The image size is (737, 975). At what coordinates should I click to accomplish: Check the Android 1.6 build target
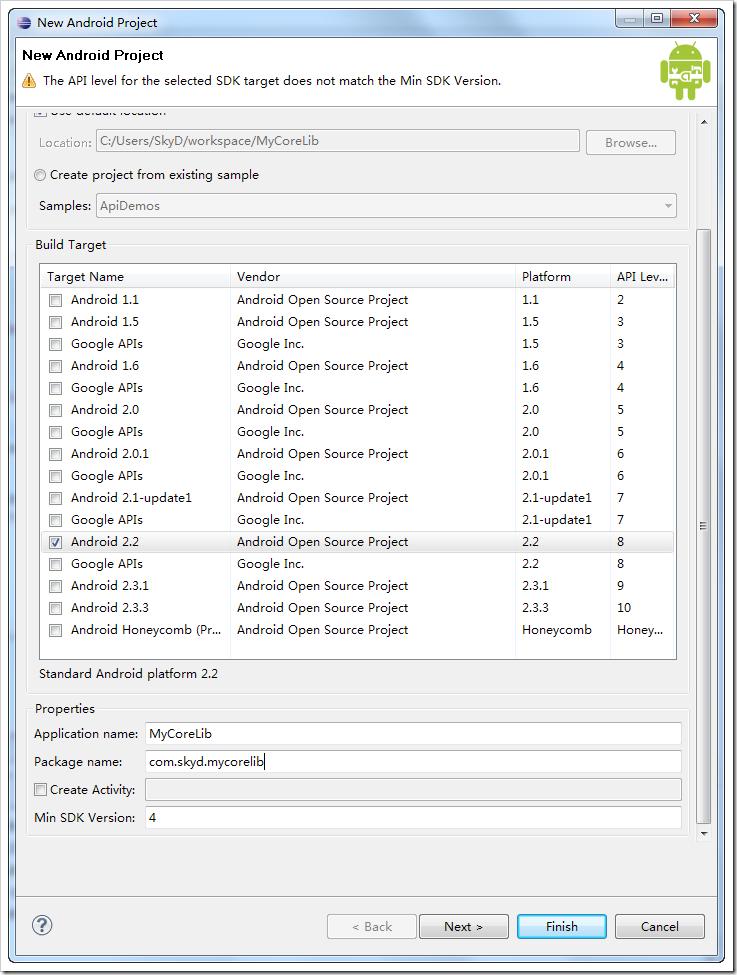pos(56,366)
